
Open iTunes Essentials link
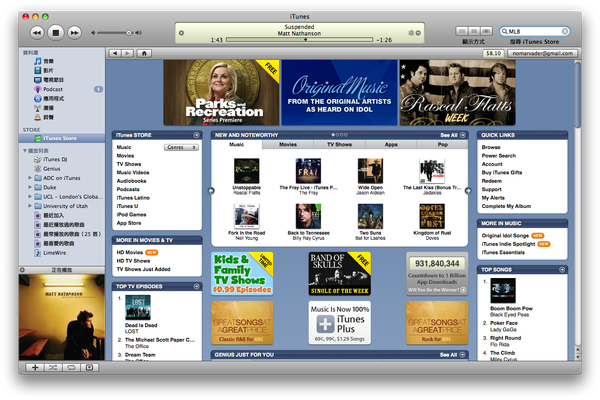tap(503, 253)
